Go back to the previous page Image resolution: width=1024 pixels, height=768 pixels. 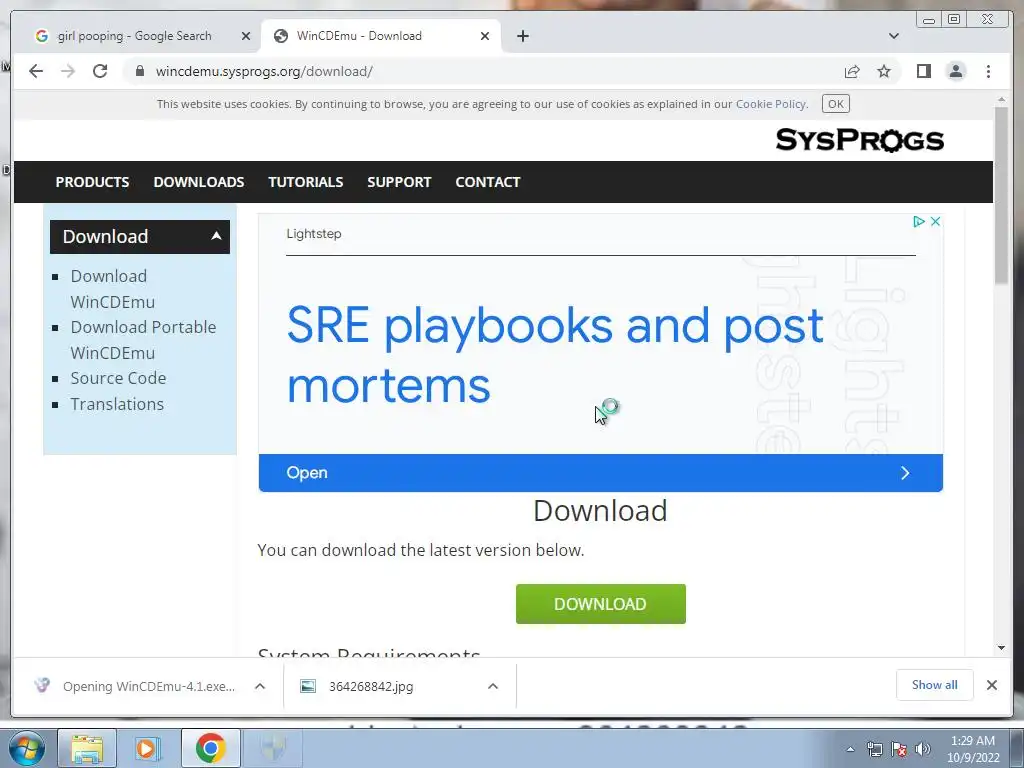click(x=36, y=71)
